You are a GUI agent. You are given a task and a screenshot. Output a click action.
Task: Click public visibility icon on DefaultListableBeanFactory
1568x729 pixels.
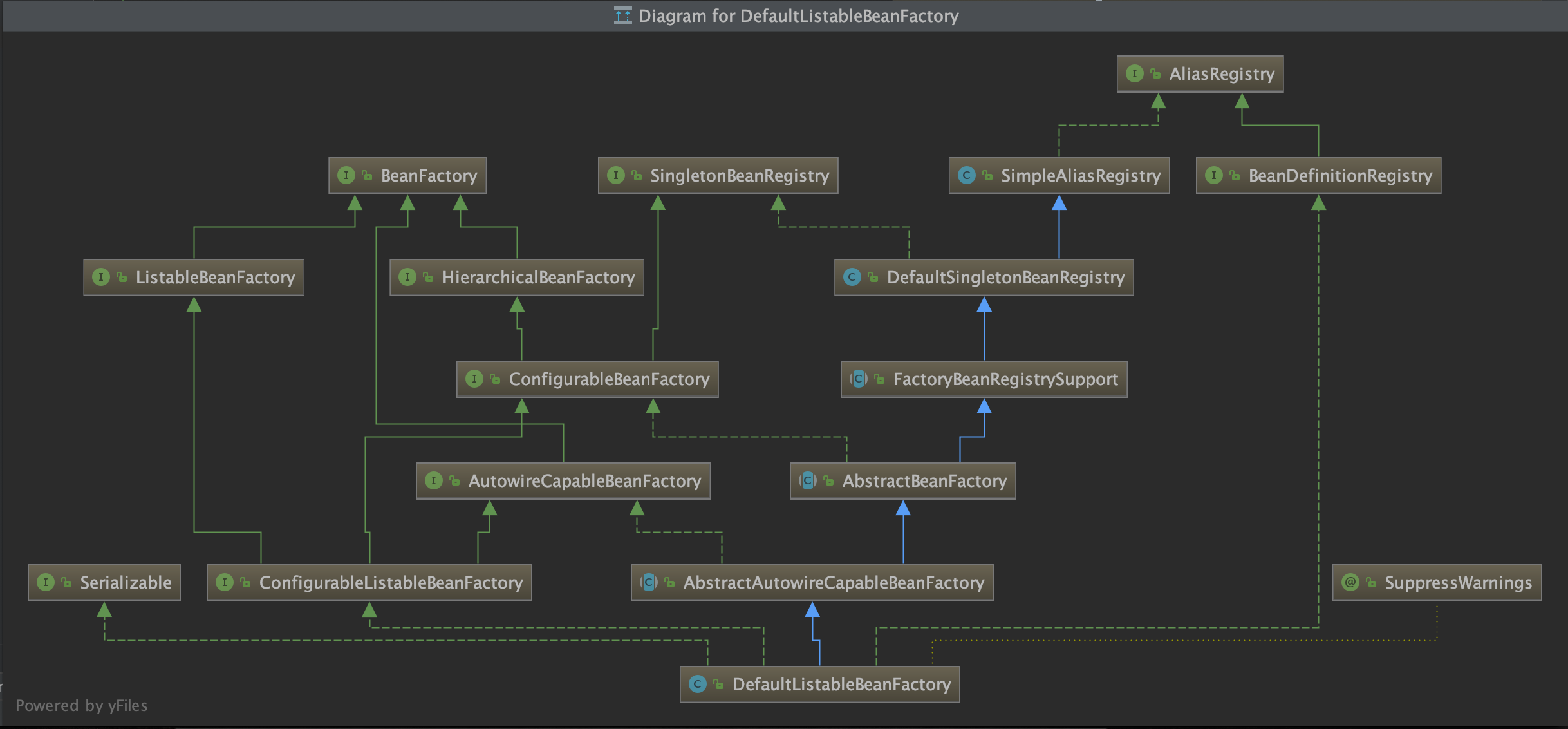tap(719, 685)
